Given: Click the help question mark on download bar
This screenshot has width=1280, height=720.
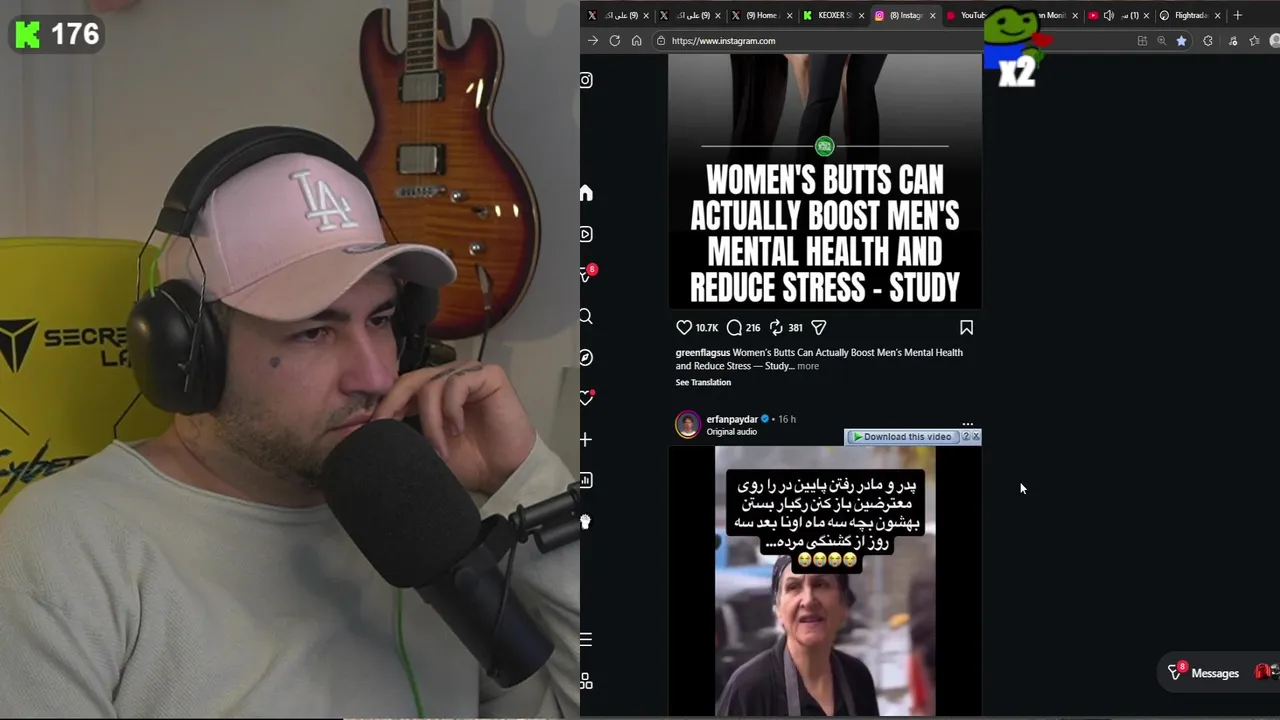Looking at the screenshot, I should pos(966,437).
